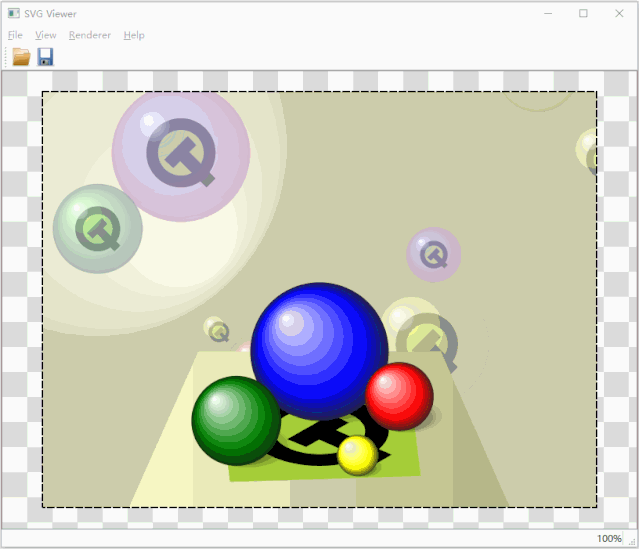The width and height of the screenshot is (639, 549).
Task: Open the Renderer menu
Action: 90,35
